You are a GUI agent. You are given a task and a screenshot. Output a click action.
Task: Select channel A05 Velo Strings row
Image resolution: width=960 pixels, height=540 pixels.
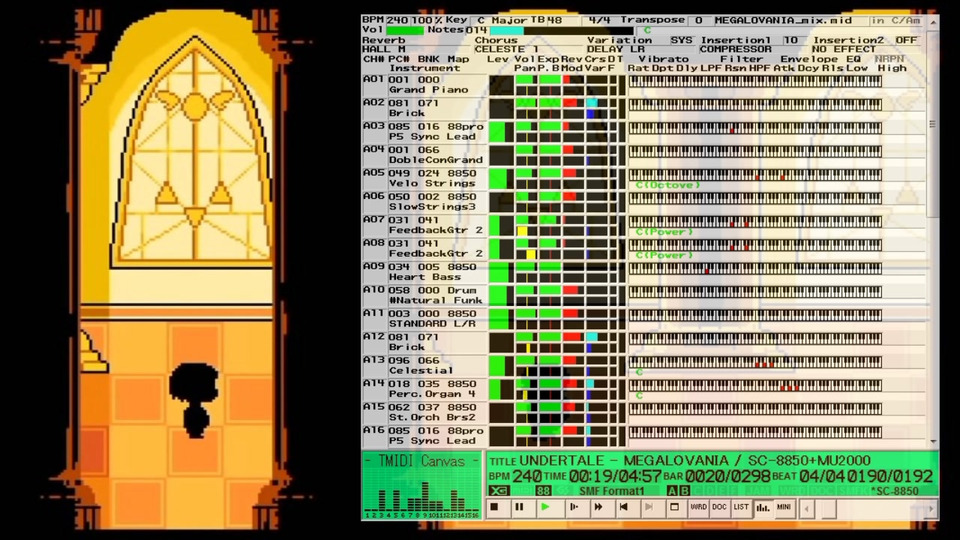click(420, 178)
